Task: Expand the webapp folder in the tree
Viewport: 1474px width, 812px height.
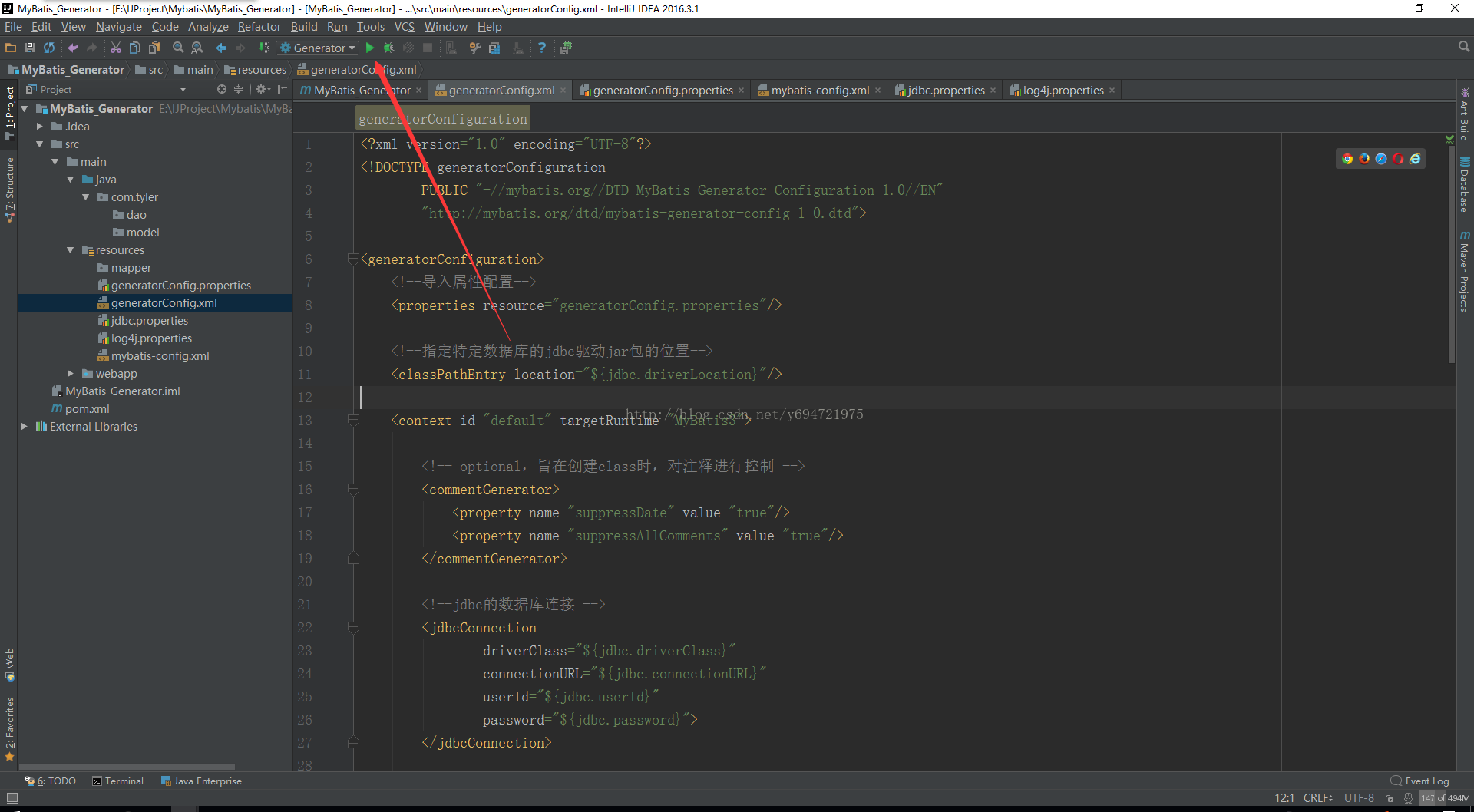Action: 71,374
